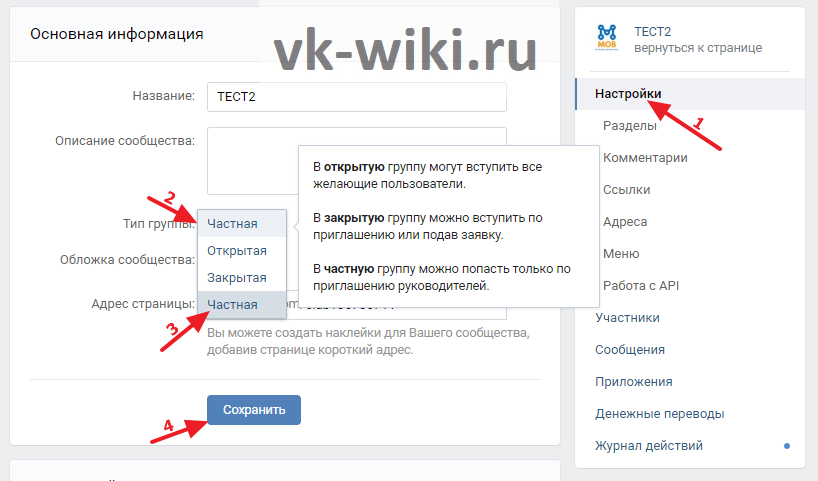The image size is (818, 481).
Task: Click into the Название field with TECT2
Action: click(356, 97)
